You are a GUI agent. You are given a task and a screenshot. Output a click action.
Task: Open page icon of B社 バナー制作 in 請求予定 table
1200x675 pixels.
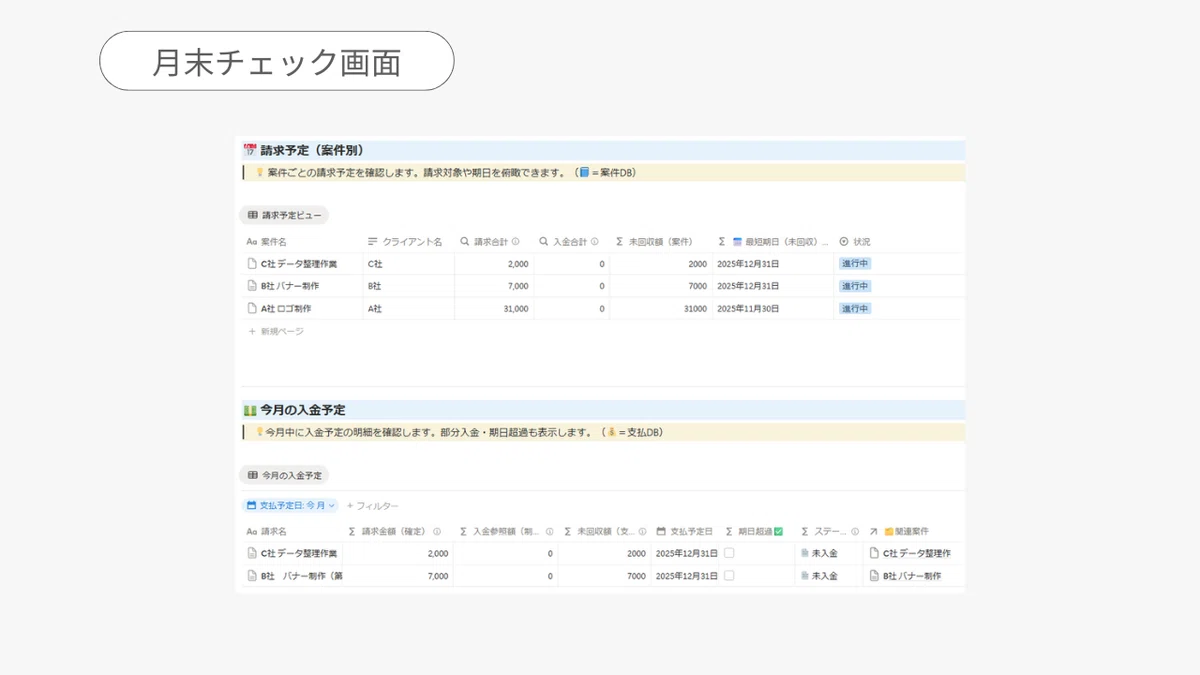252,286
